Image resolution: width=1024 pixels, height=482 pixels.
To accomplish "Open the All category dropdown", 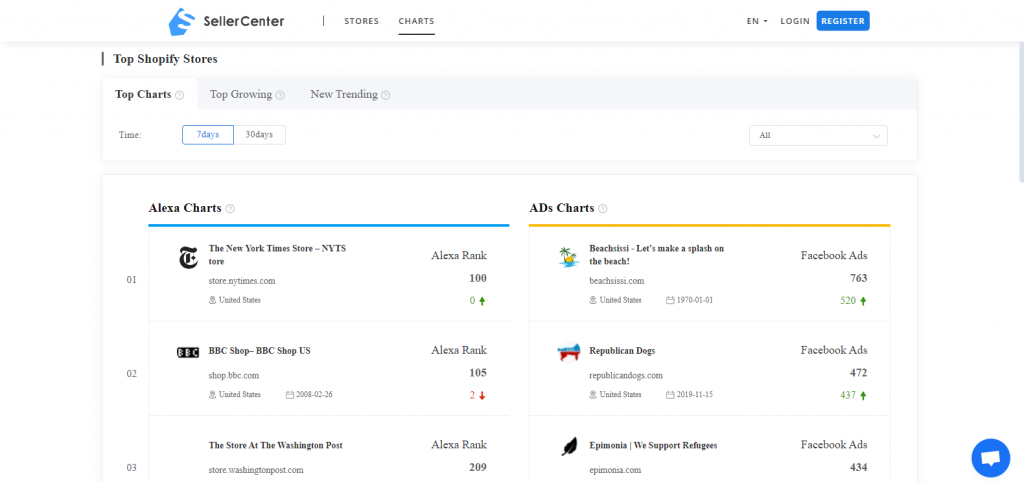I will click(x=818, y=135).
